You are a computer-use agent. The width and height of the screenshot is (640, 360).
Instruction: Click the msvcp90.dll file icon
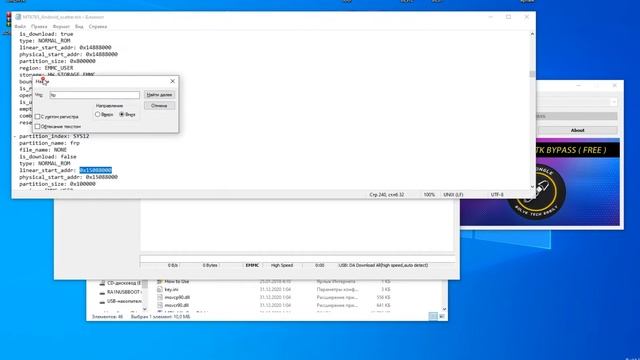pos(160,298)
